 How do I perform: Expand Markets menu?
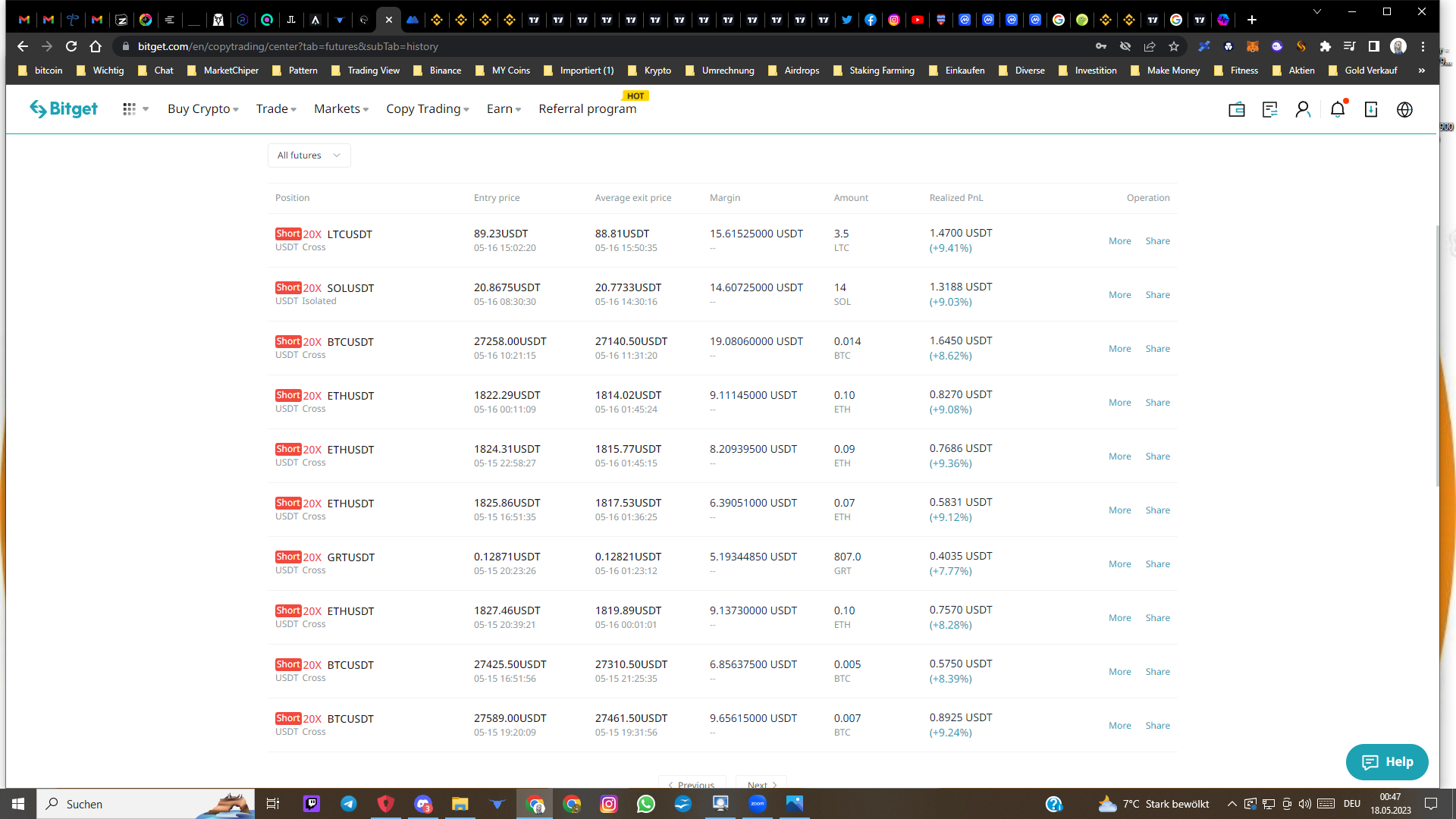point(341,109)
